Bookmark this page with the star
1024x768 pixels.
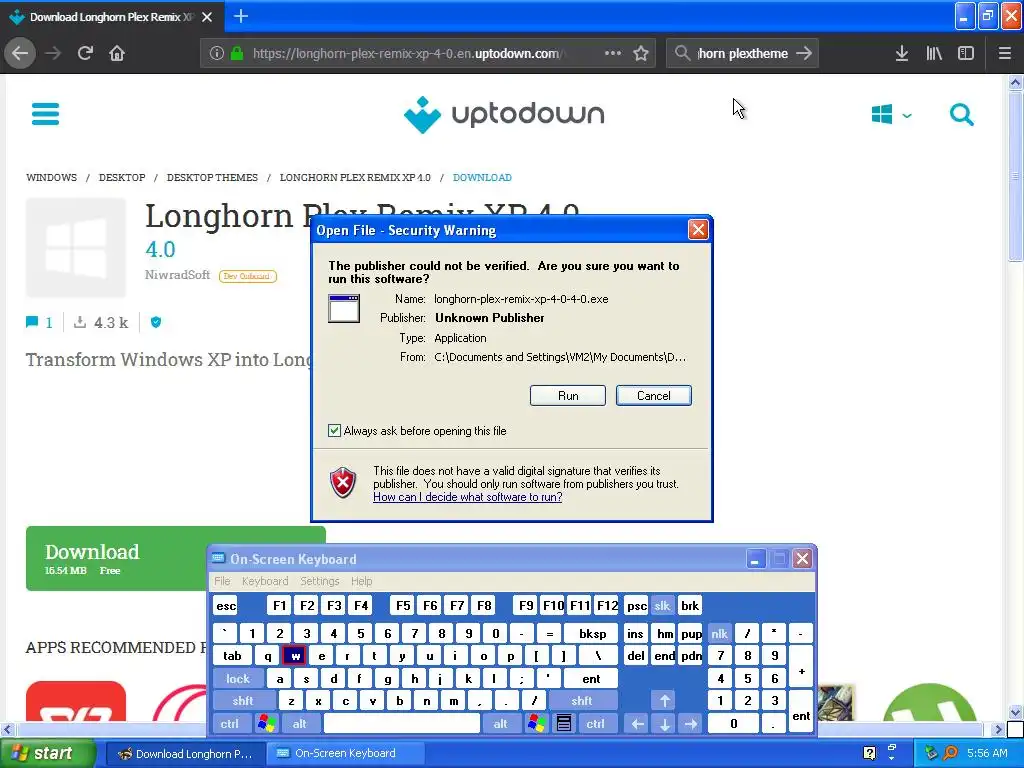641,53
